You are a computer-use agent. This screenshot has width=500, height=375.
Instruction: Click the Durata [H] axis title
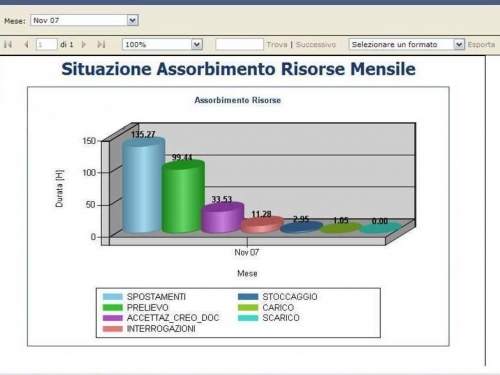[x=59, y=188]
